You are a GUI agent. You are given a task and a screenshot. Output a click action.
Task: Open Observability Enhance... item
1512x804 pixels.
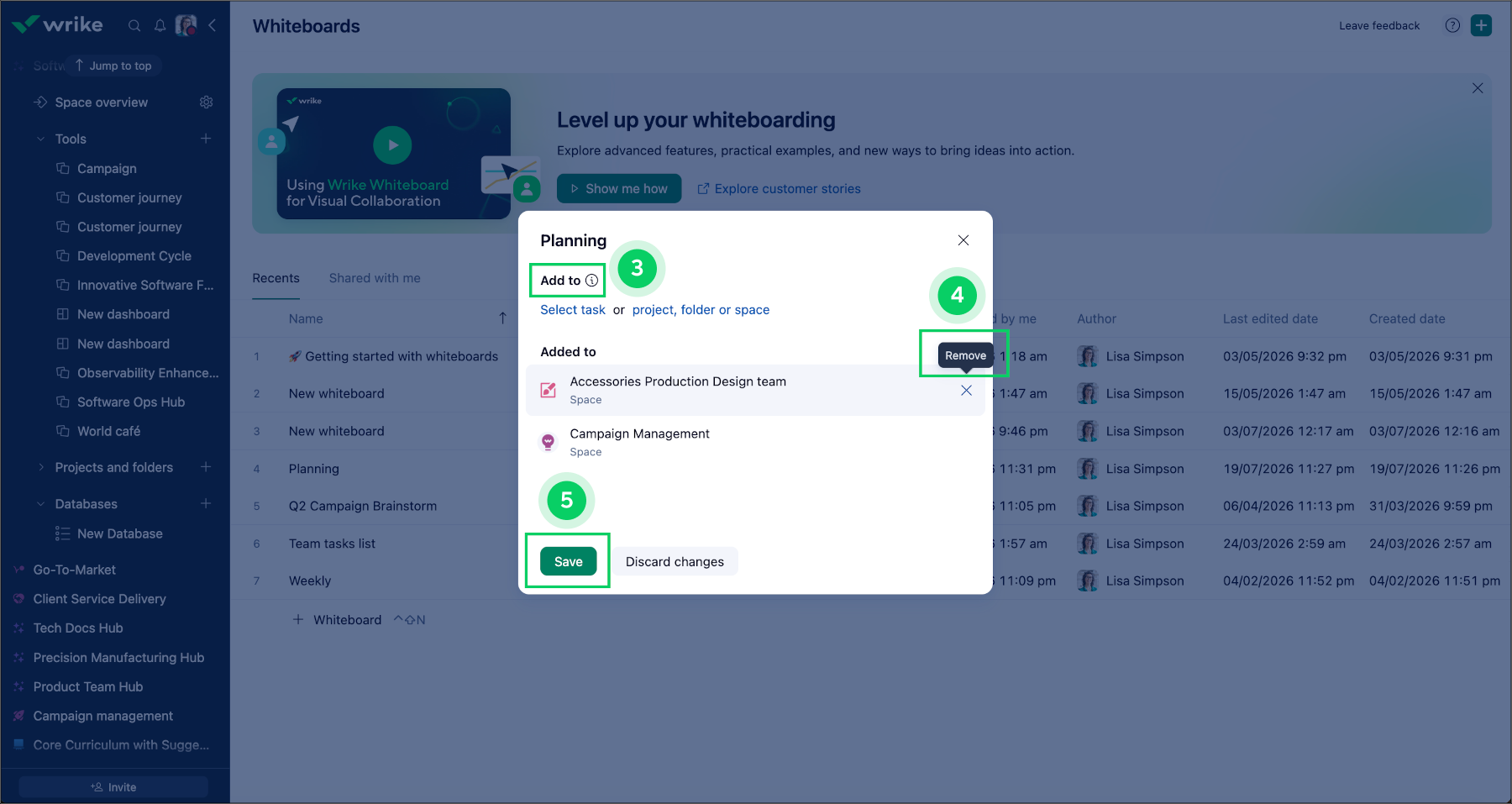[148, 373]
